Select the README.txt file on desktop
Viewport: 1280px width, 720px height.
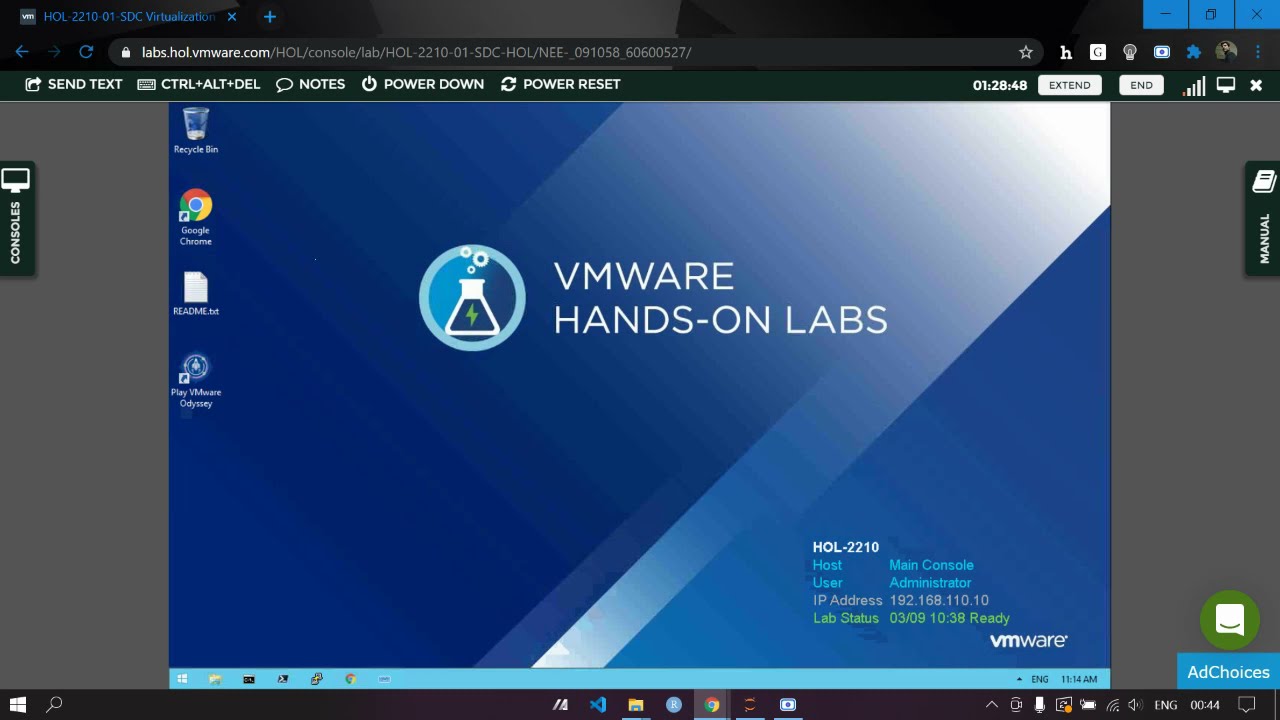196,295
